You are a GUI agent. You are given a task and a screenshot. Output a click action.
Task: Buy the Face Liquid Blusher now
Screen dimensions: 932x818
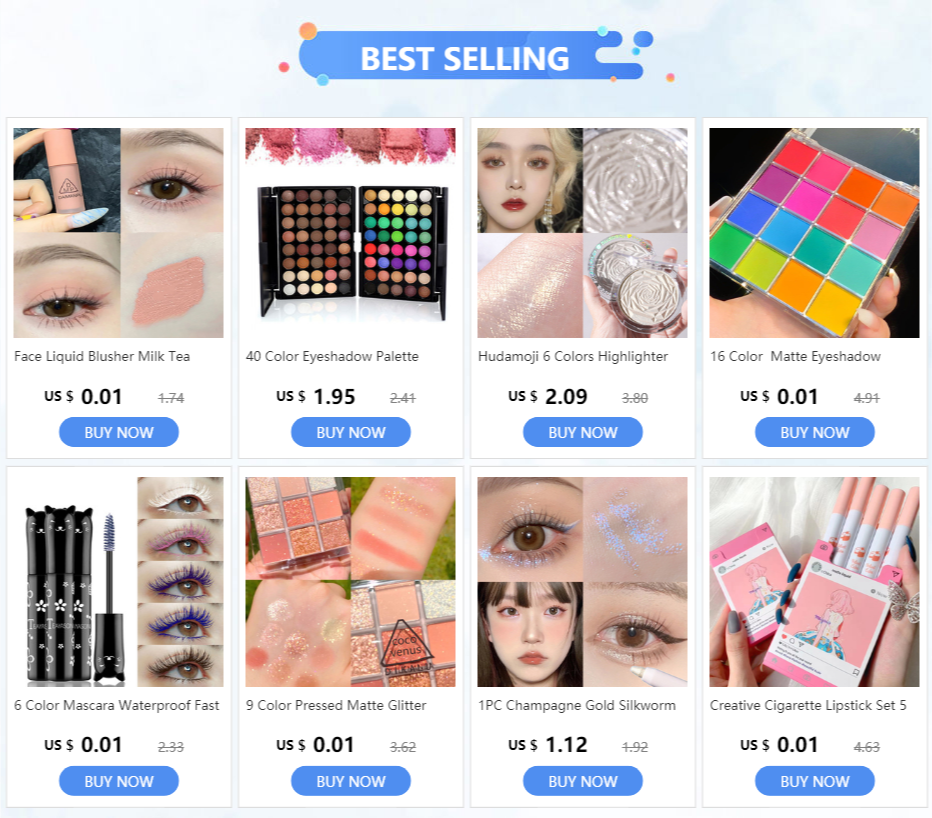[119, 432]
